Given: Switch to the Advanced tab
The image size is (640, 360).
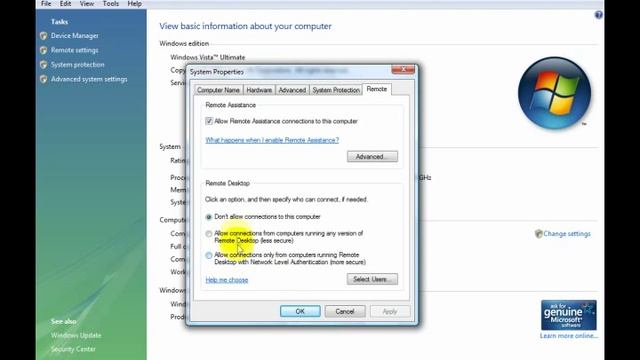Looking at the screenshot, I should click(292, 90).
